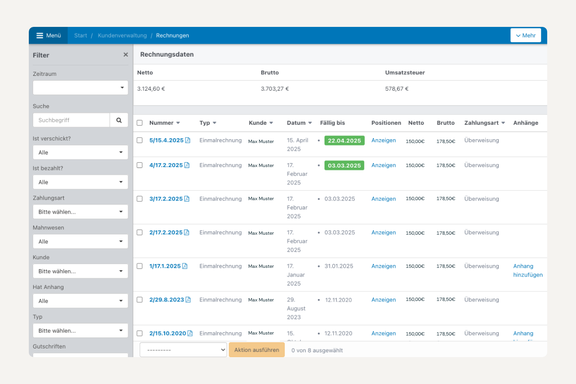Viewport: 576px width, 384px height.
Task: Open PDF icon of invoice 4/17.2.2025
Action: click(187, 165)
